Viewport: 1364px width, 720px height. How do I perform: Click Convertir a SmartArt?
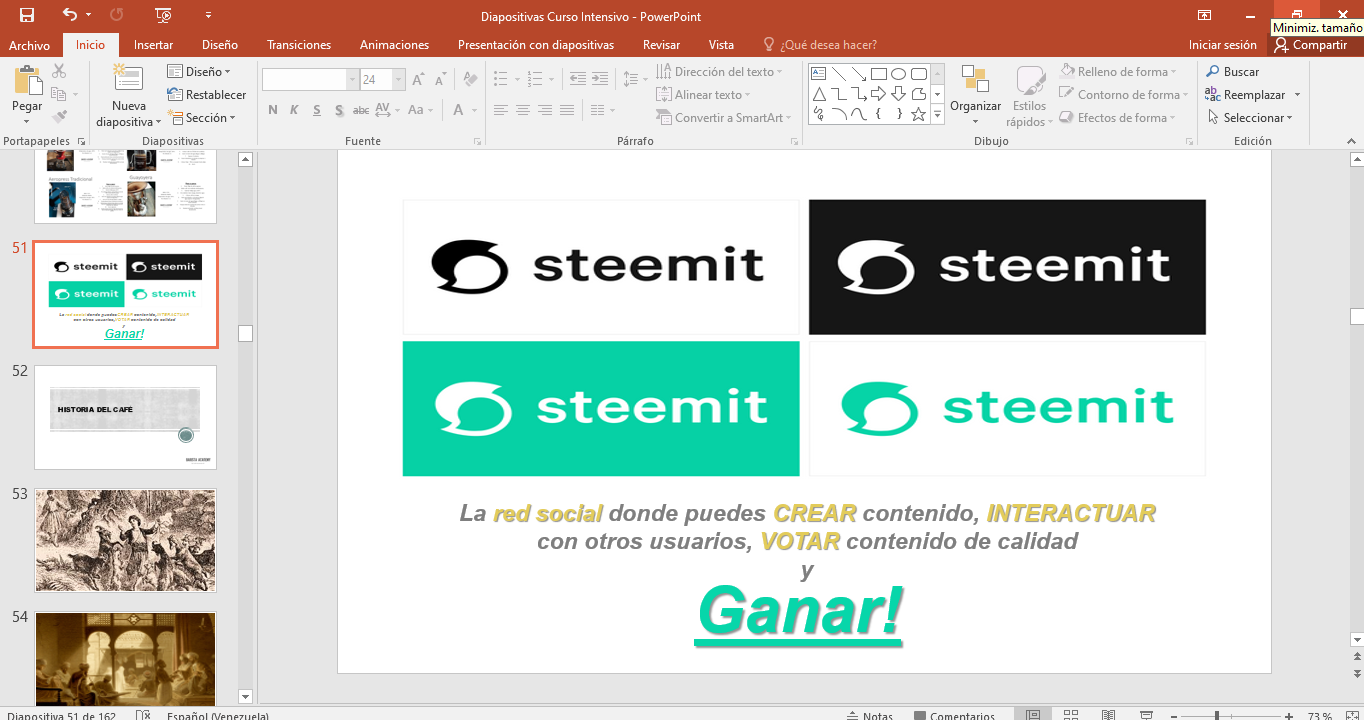(x=724, y=118)
